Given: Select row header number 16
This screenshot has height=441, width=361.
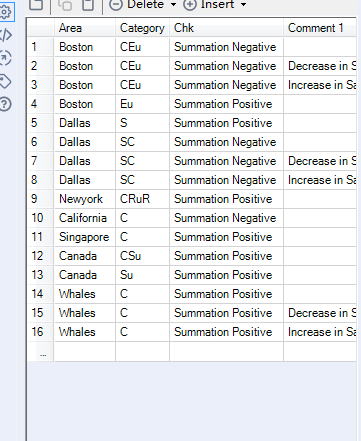Looking at the screenshot, I should pyautogui.click(x=40, y=332).
